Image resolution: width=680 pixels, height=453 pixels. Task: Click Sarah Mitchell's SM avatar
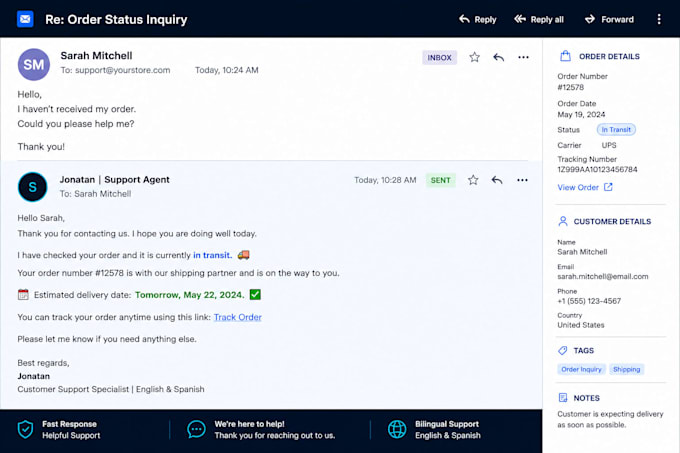tap(33, 64)
